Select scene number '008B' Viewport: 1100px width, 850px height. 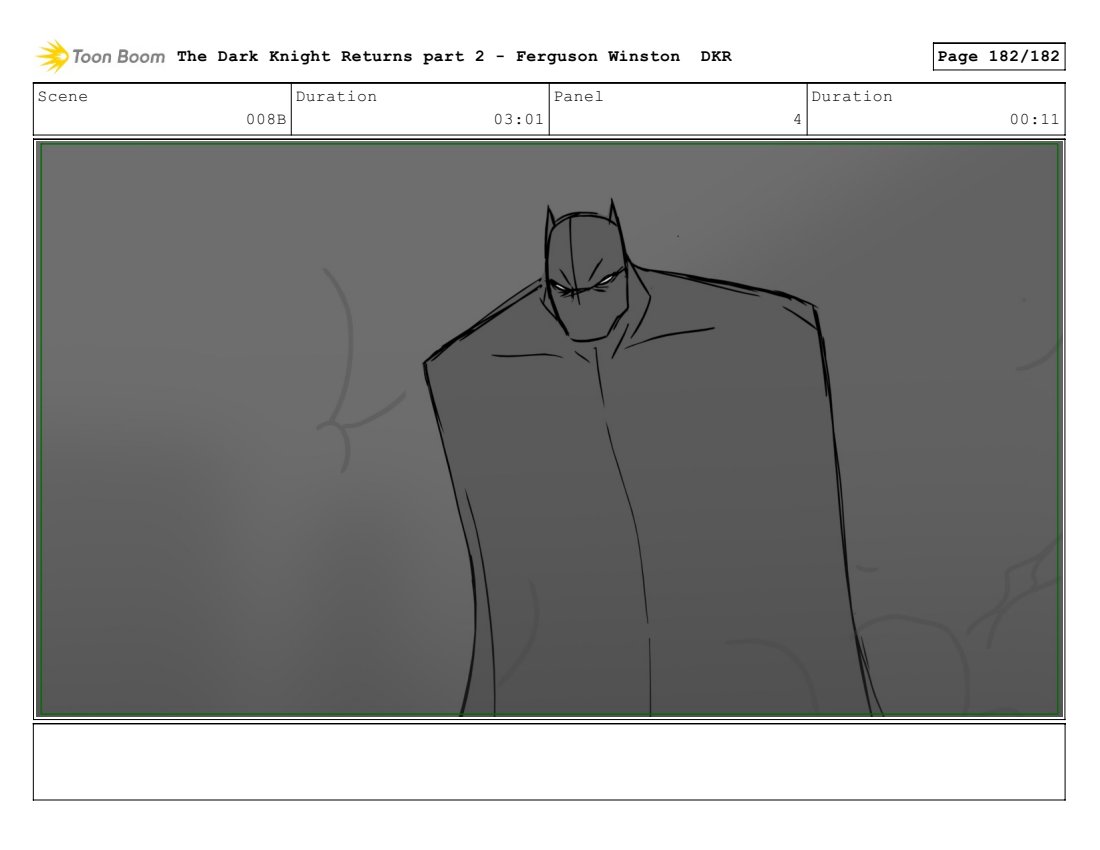[266, 119]
